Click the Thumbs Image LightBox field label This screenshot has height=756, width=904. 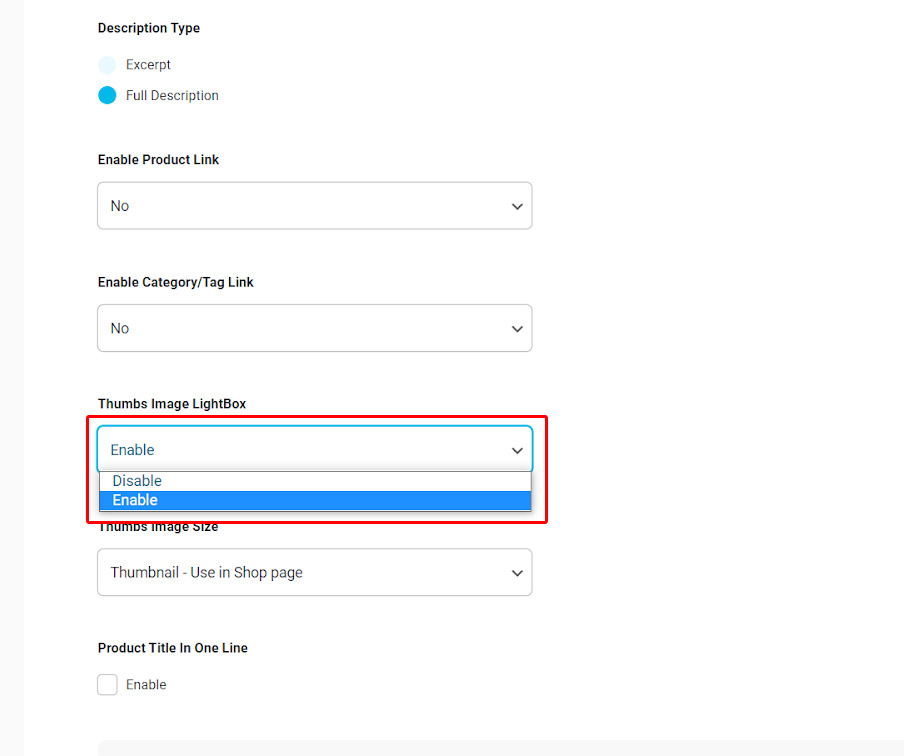click(172, 404)
